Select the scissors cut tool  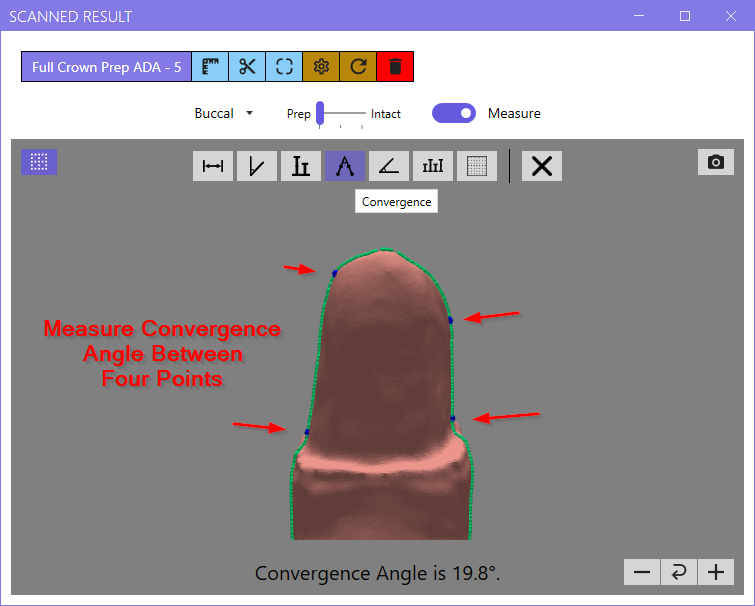247,66
